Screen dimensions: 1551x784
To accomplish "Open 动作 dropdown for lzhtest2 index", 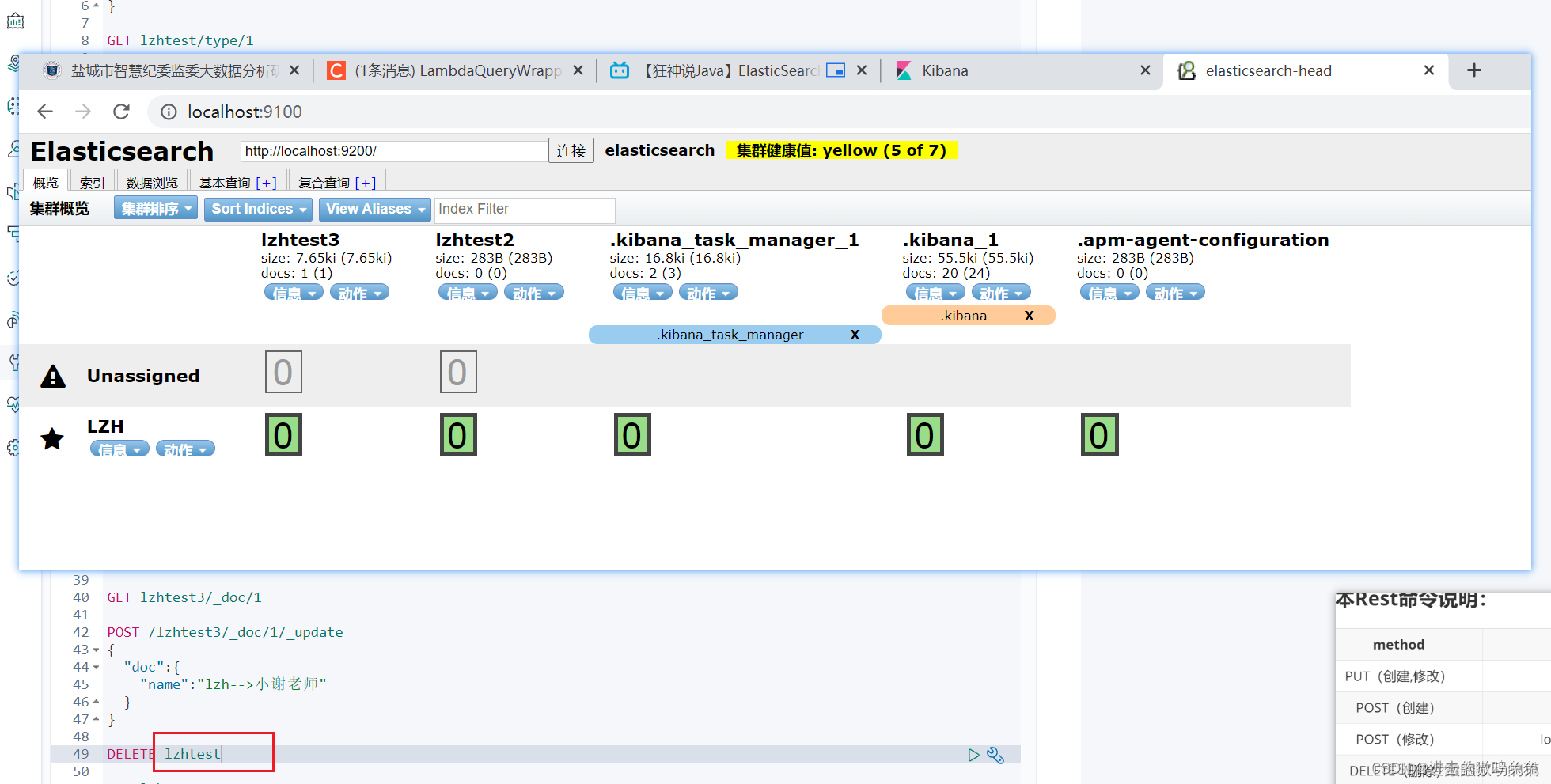I will (534, 293).
